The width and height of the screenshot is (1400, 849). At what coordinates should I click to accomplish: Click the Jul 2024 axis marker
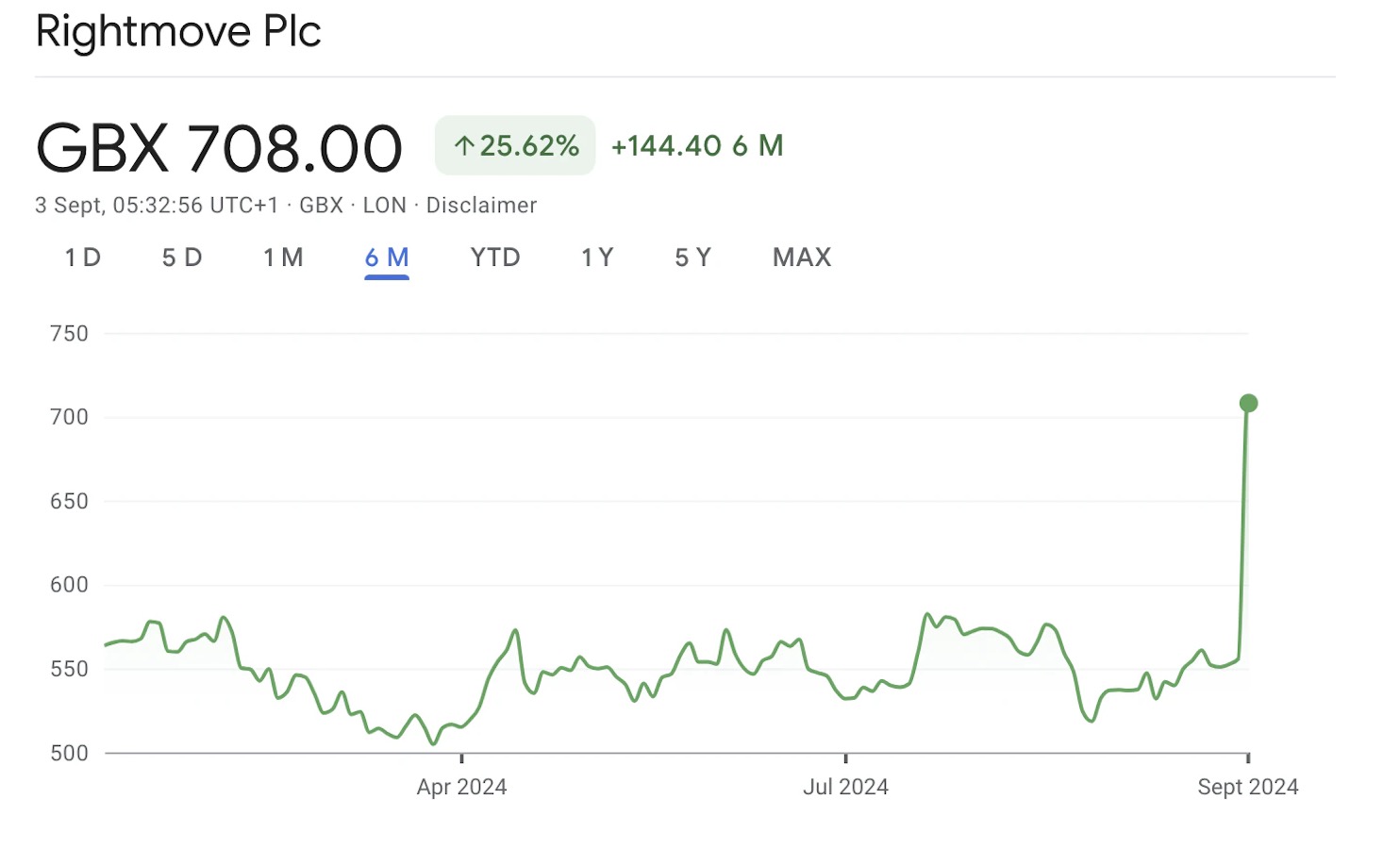pos(845,787)
